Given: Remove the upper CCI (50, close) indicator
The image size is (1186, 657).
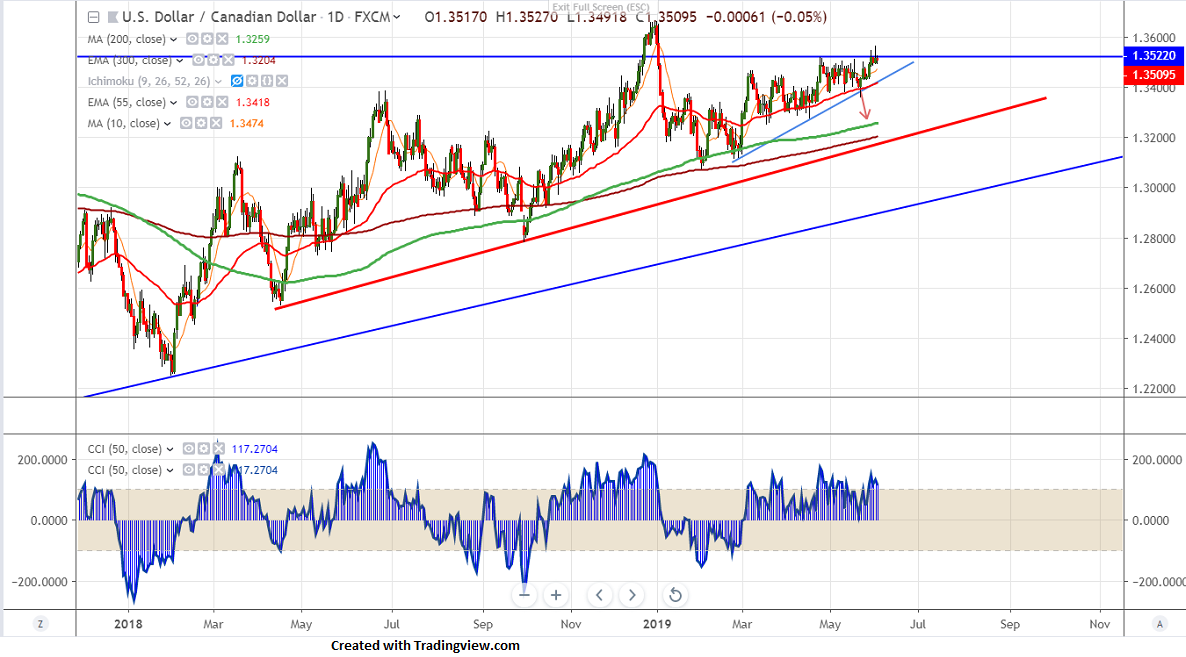Looking at the screenshot, I should coord(218,448).
